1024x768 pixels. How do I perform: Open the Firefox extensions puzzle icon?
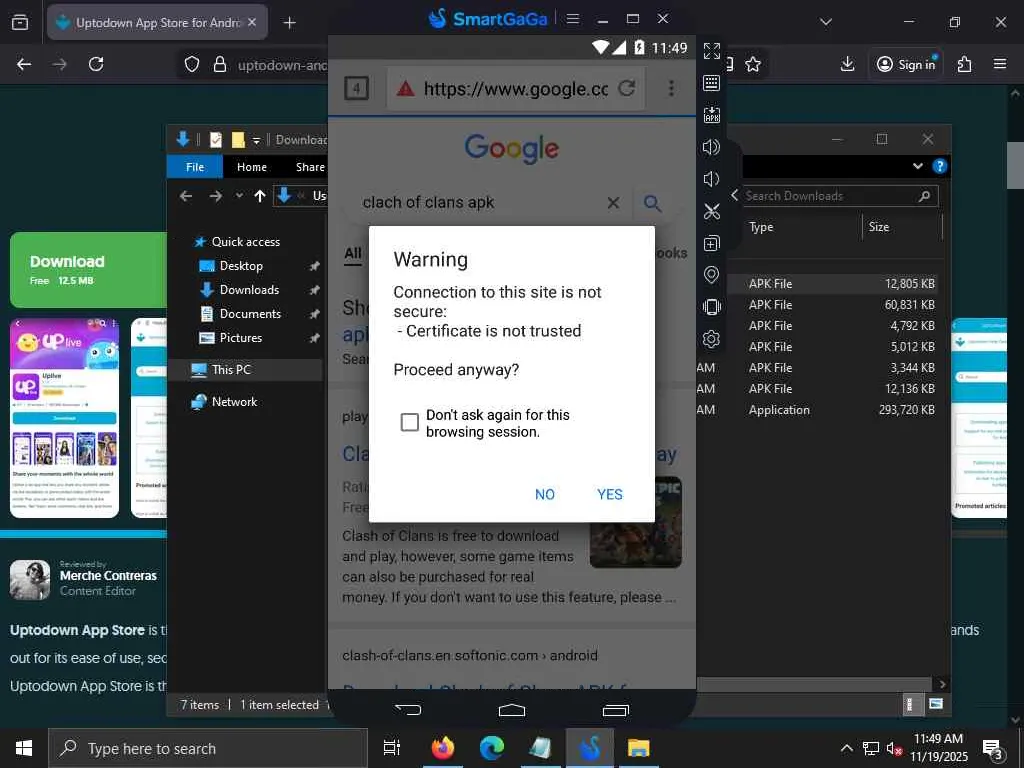(964, 64)
